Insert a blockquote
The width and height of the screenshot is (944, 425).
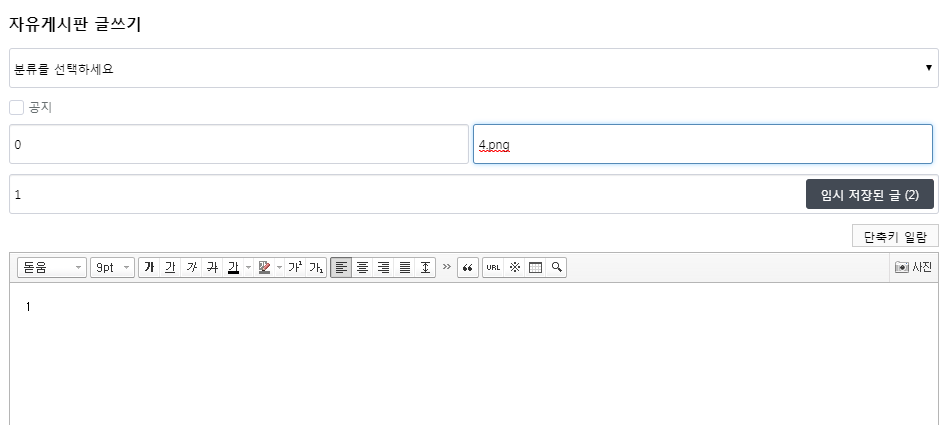click(x=468, y=267)
